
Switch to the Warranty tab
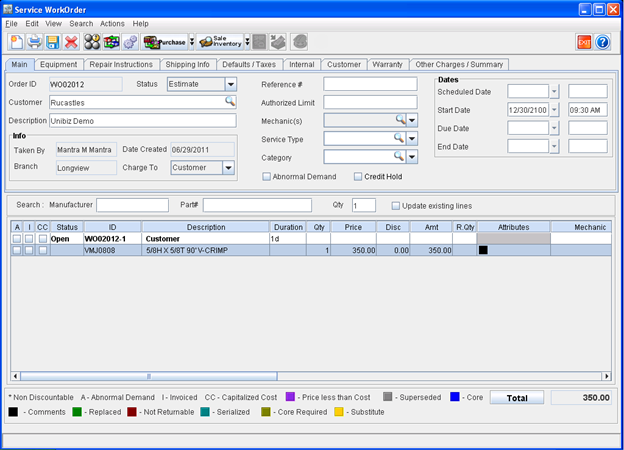click(x=387, y=64)
